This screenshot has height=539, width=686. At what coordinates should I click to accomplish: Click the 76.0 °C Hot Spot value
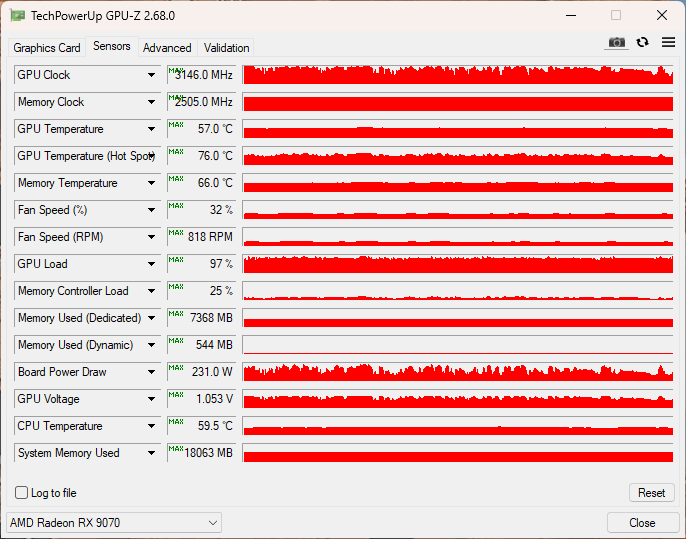[x=202, y=156]
